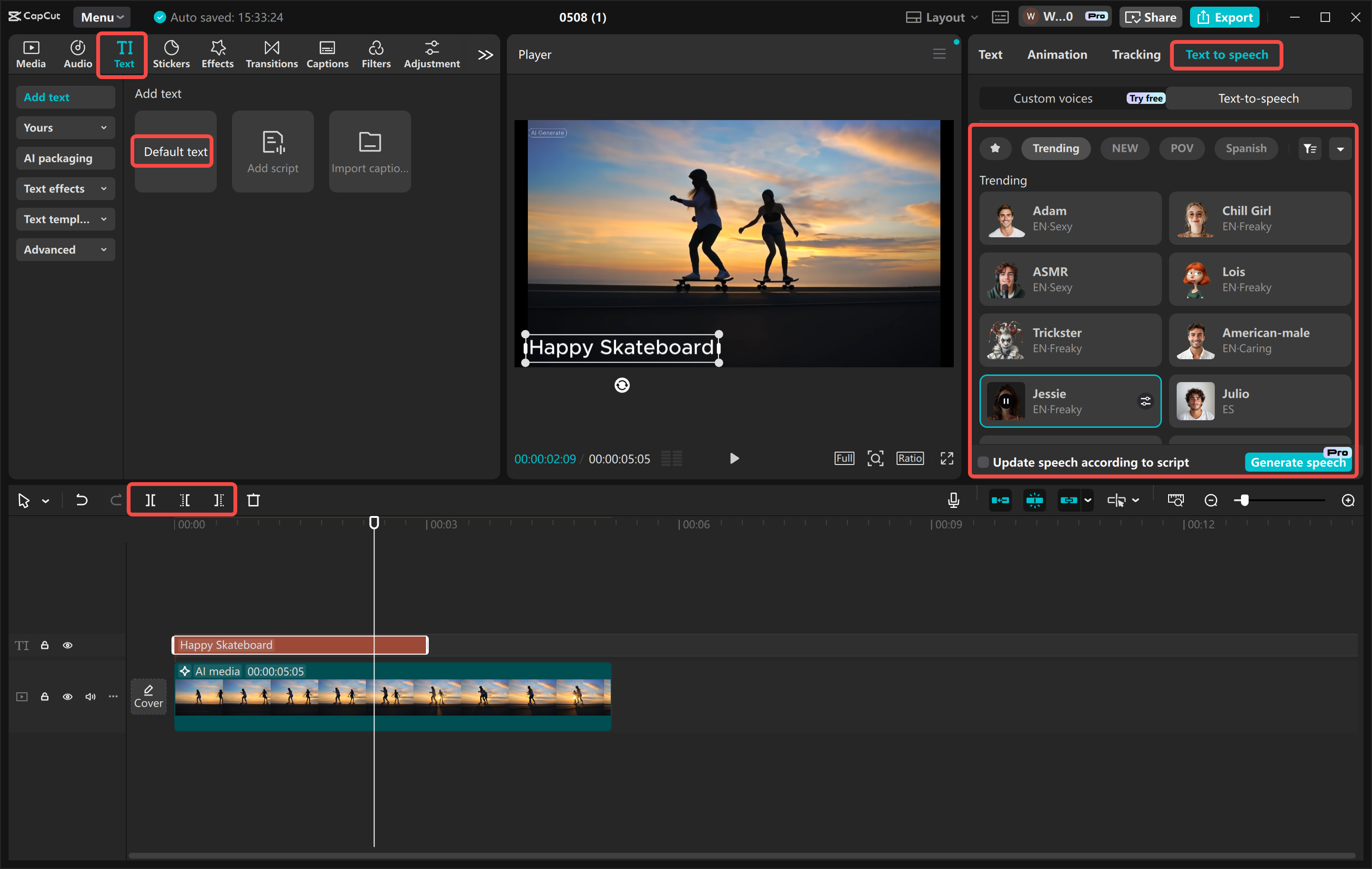Image resolution: width=1372 pixels, height=869 pixels.
Task: Select the Split tool above the timeline
Action: [x=151, y=500]
